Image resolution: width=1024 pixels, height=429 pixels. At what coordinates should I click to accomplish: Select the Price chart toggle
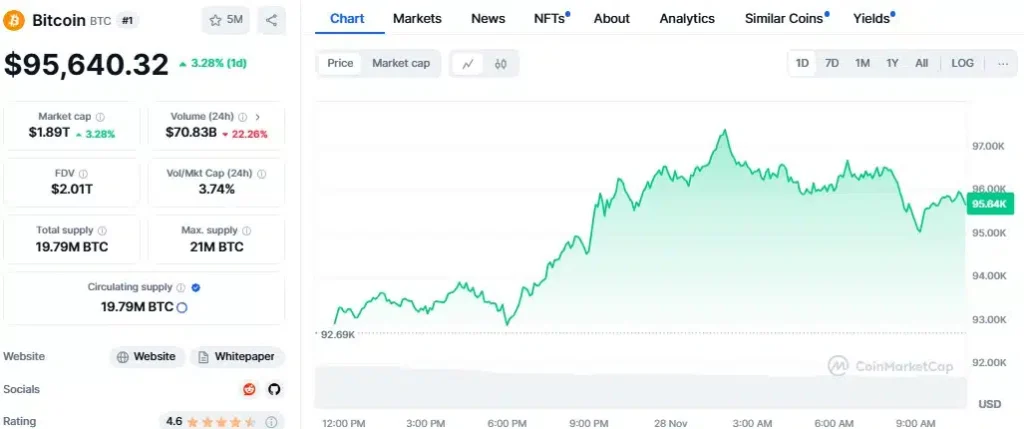click(340, 63)
